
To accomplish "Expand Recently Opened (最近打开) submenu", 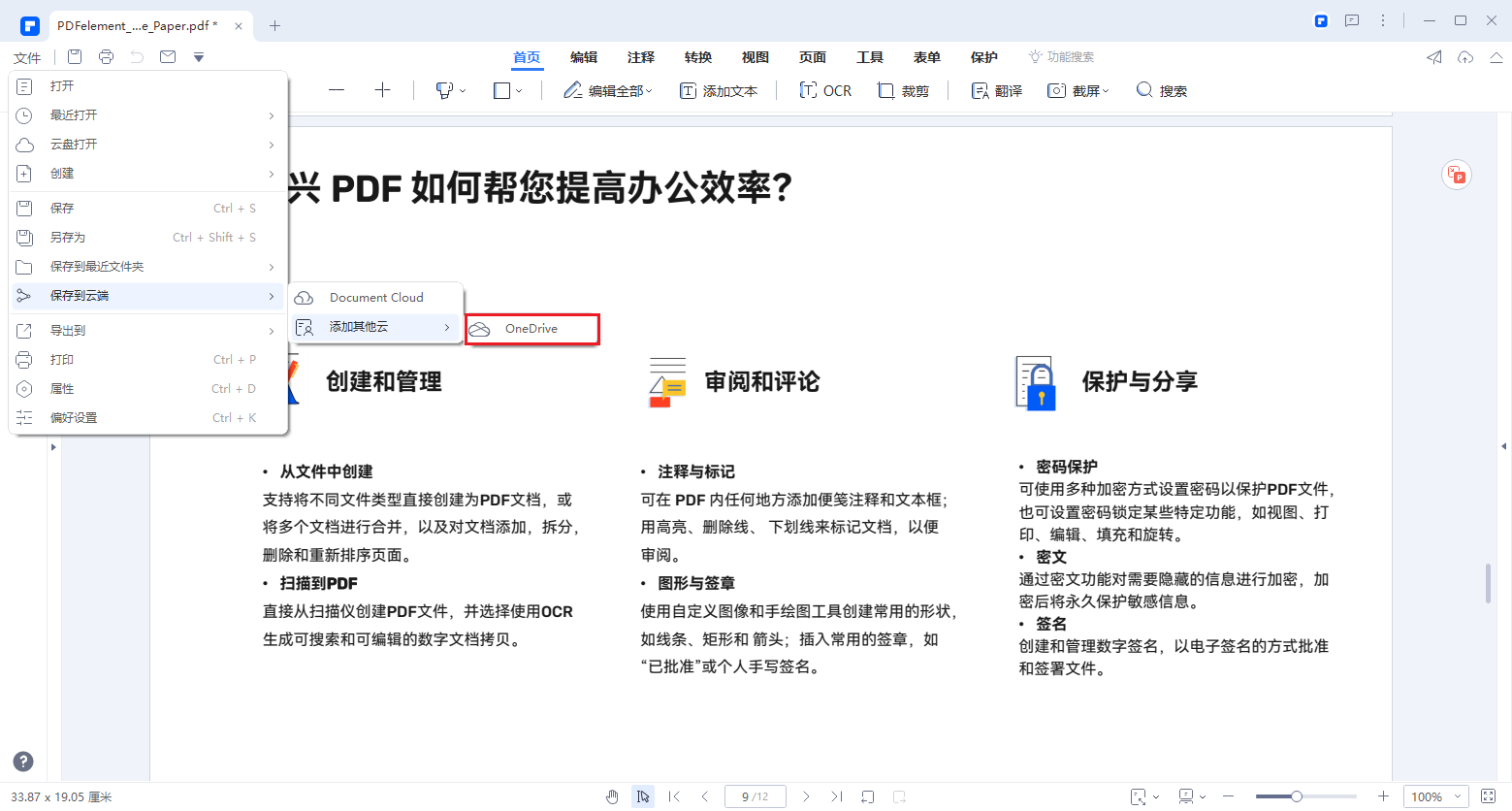I will tap(148, 115).
